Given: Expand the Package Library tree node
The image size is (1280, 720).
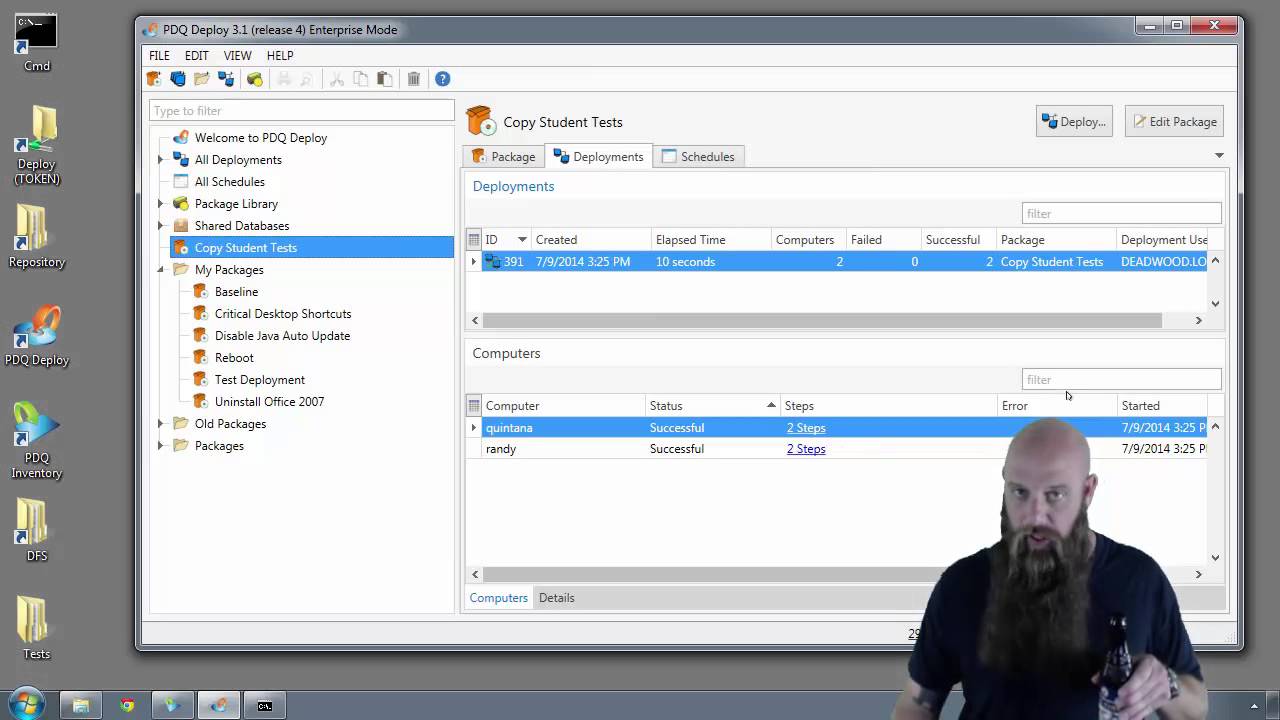Looking at the screenshot, I should pos(160,204).
